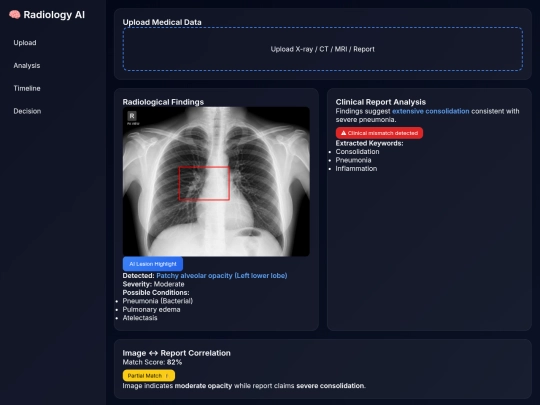
Task: Click the chest X-ray image
Action: (216, 181)
